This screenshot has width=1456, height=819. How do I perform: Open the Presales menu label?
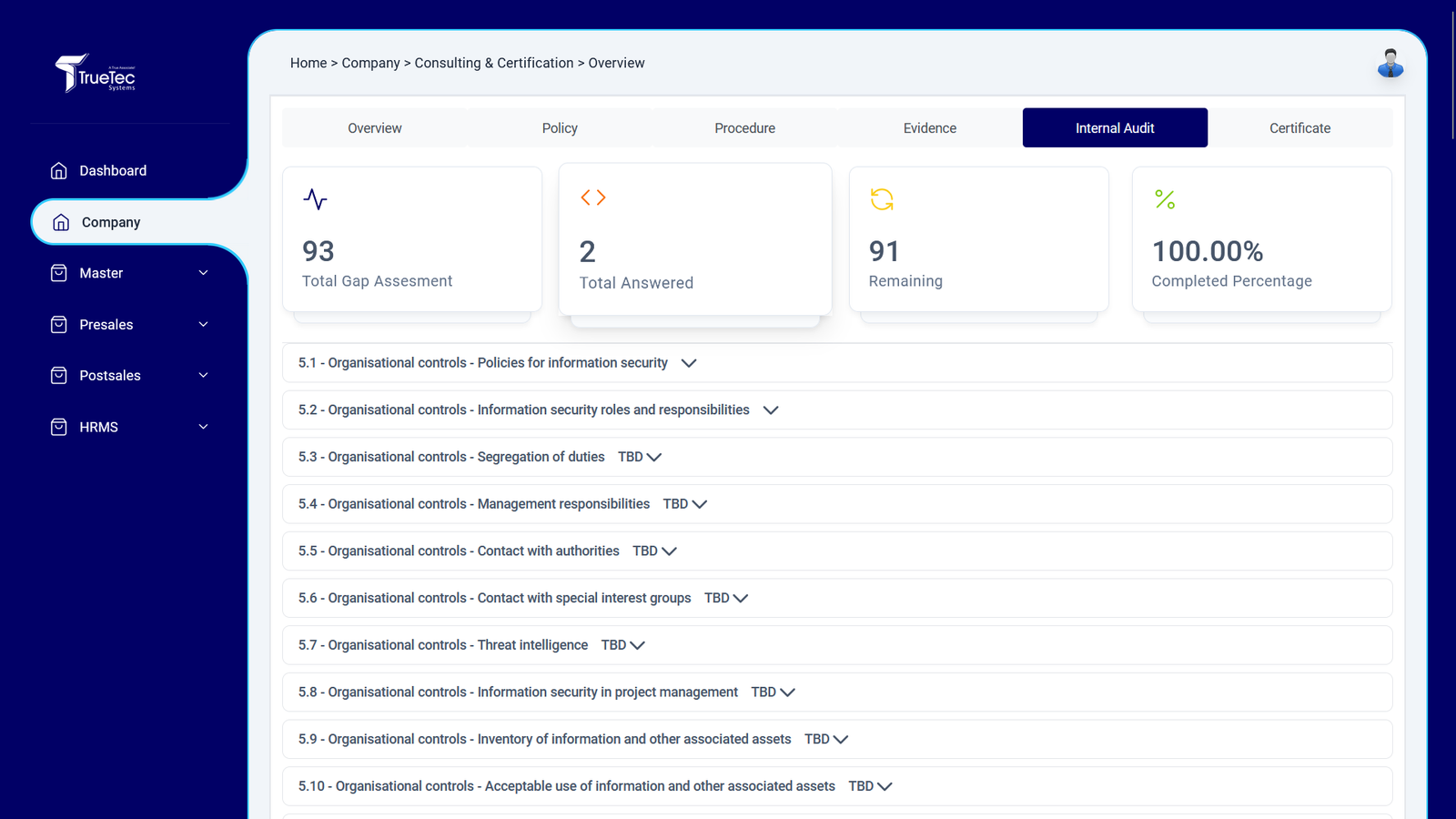coord(106,325)
